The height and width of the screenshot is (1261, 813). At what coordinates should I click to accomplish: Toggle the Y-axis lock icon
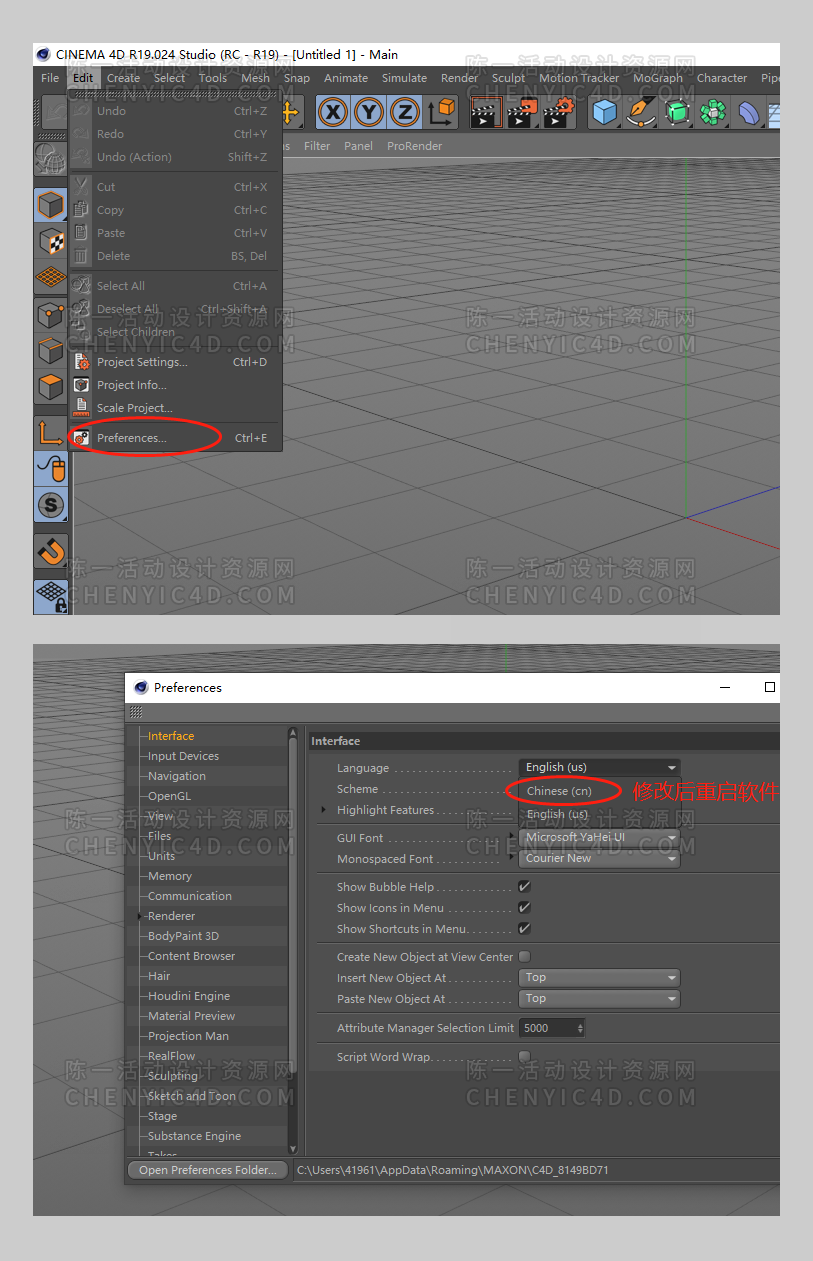[369, 112]
